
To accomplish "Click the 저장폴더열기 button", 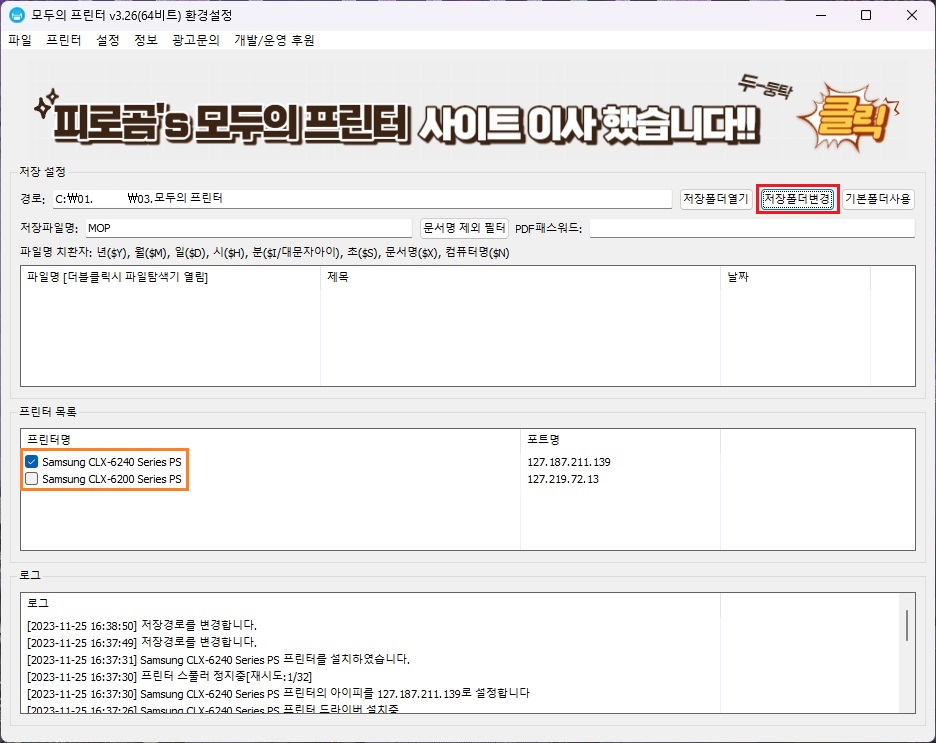I will pyautogui.click(x=713, y=199).
